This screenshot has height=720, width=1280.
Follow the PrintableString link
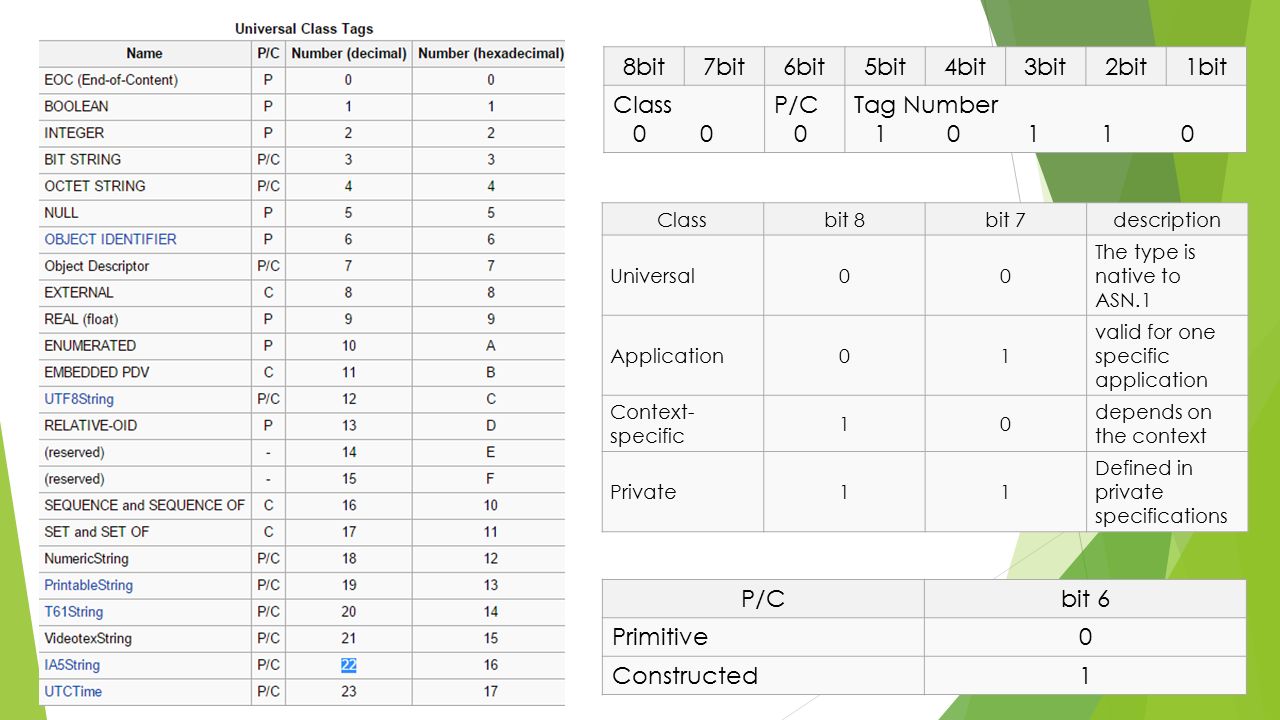[88, 585]
